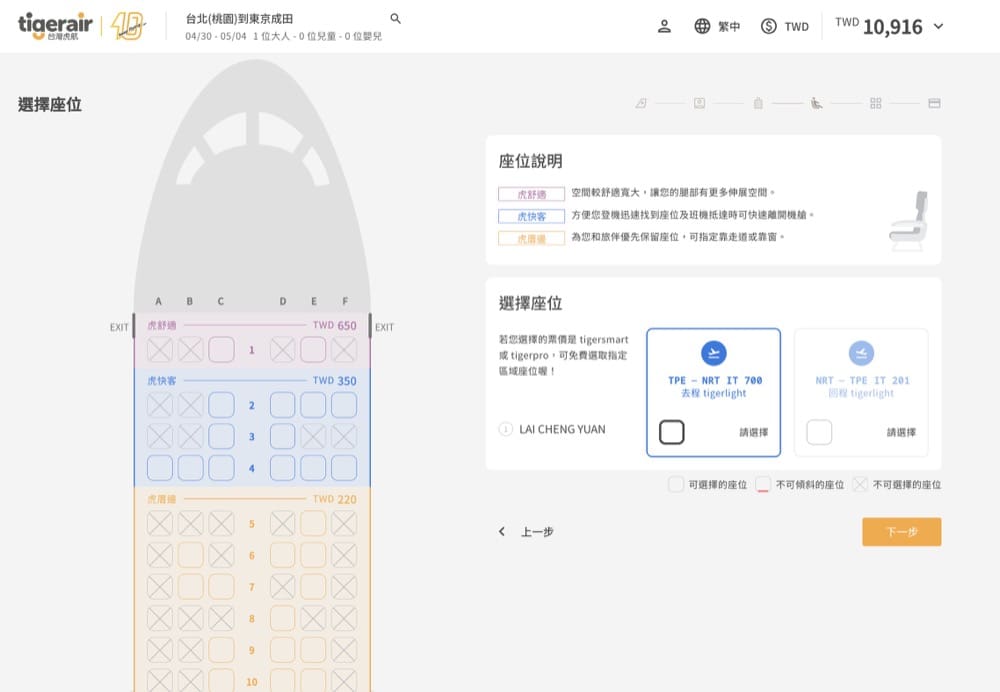
Task: Select seat 3D in row 3
Action: click(283, 436)
